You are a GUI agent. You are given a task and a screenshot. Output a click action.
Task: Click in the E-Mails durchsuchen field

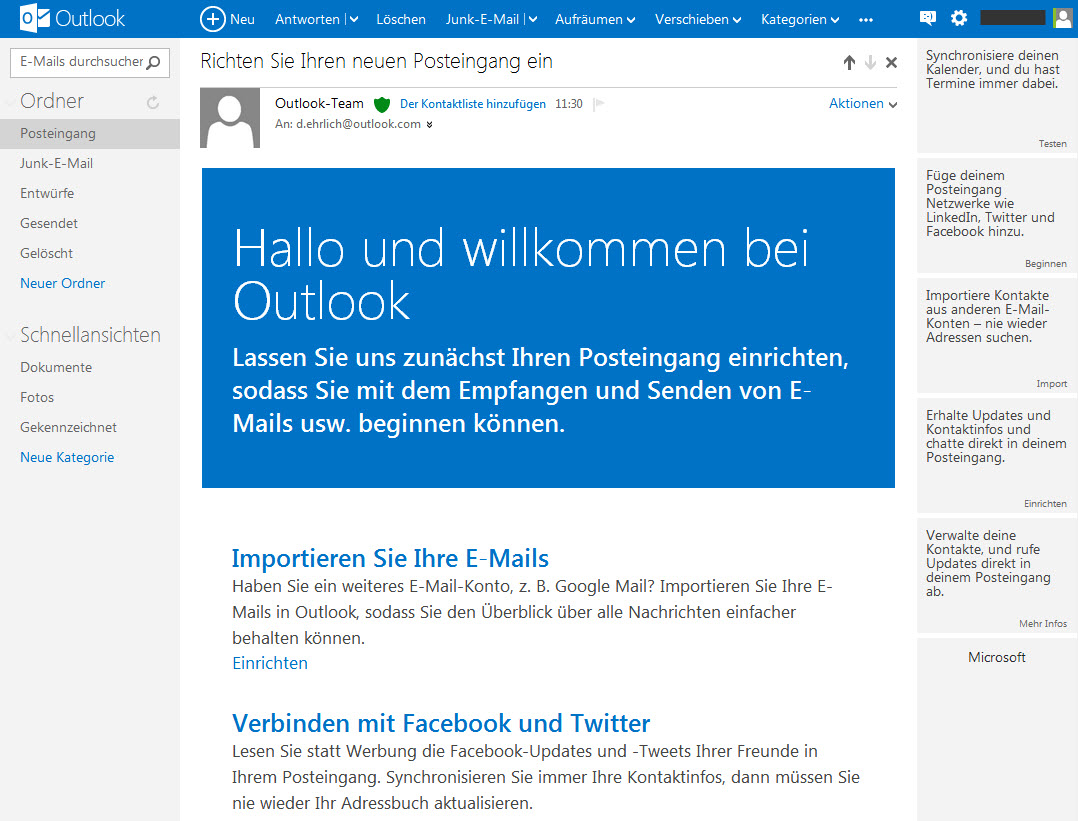tap(80, 62)
